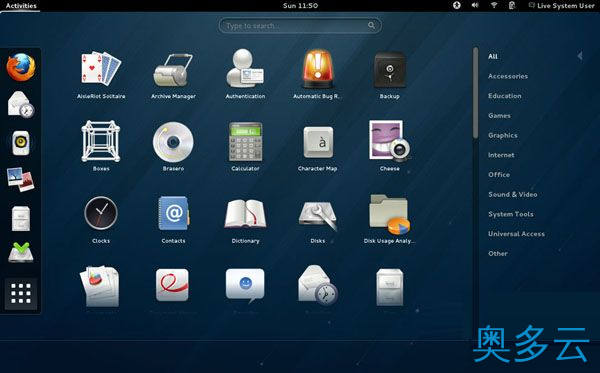Open the wireless network indicator

point(494,5)
